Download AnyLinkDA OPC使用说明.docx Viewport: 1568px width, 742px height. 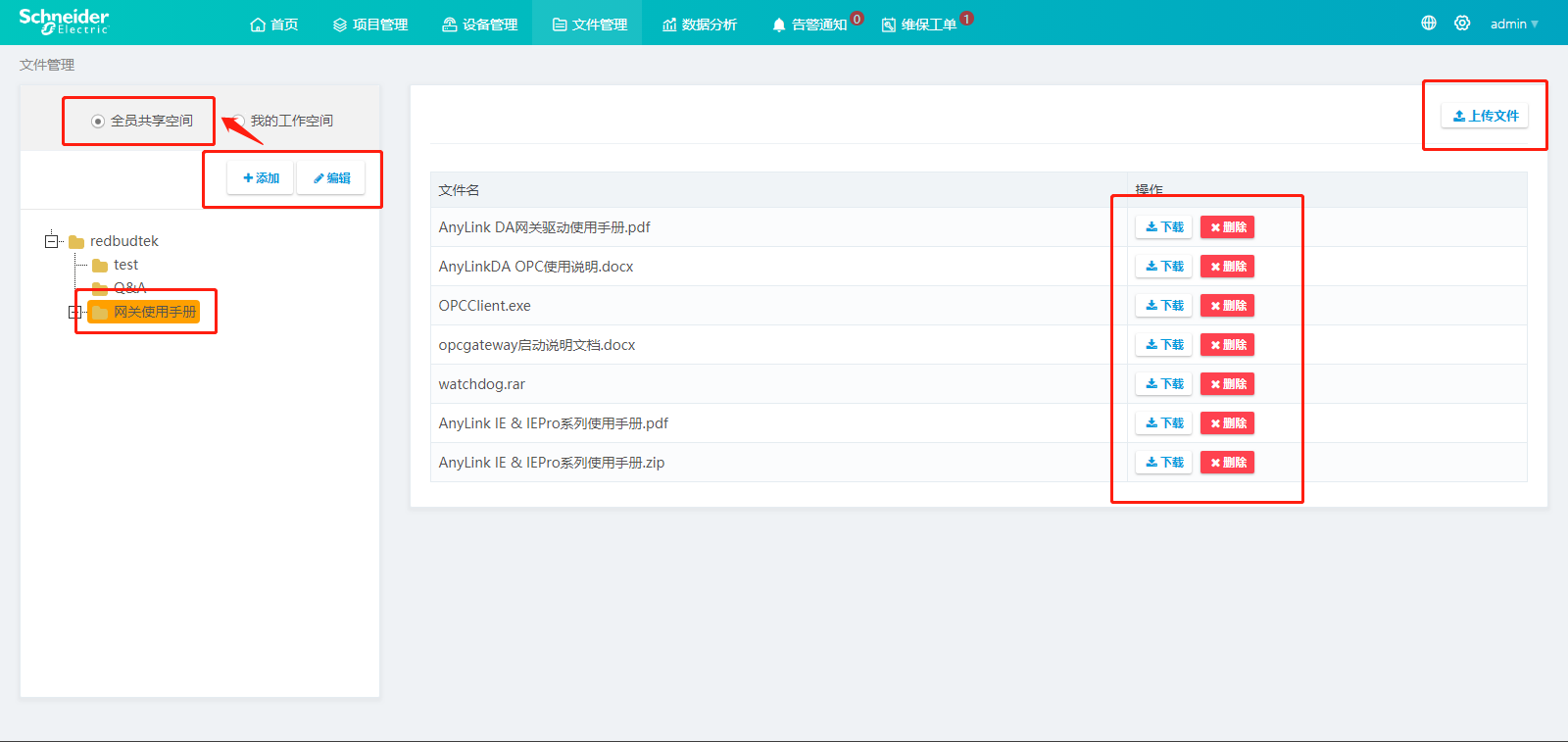[1164, 267]
